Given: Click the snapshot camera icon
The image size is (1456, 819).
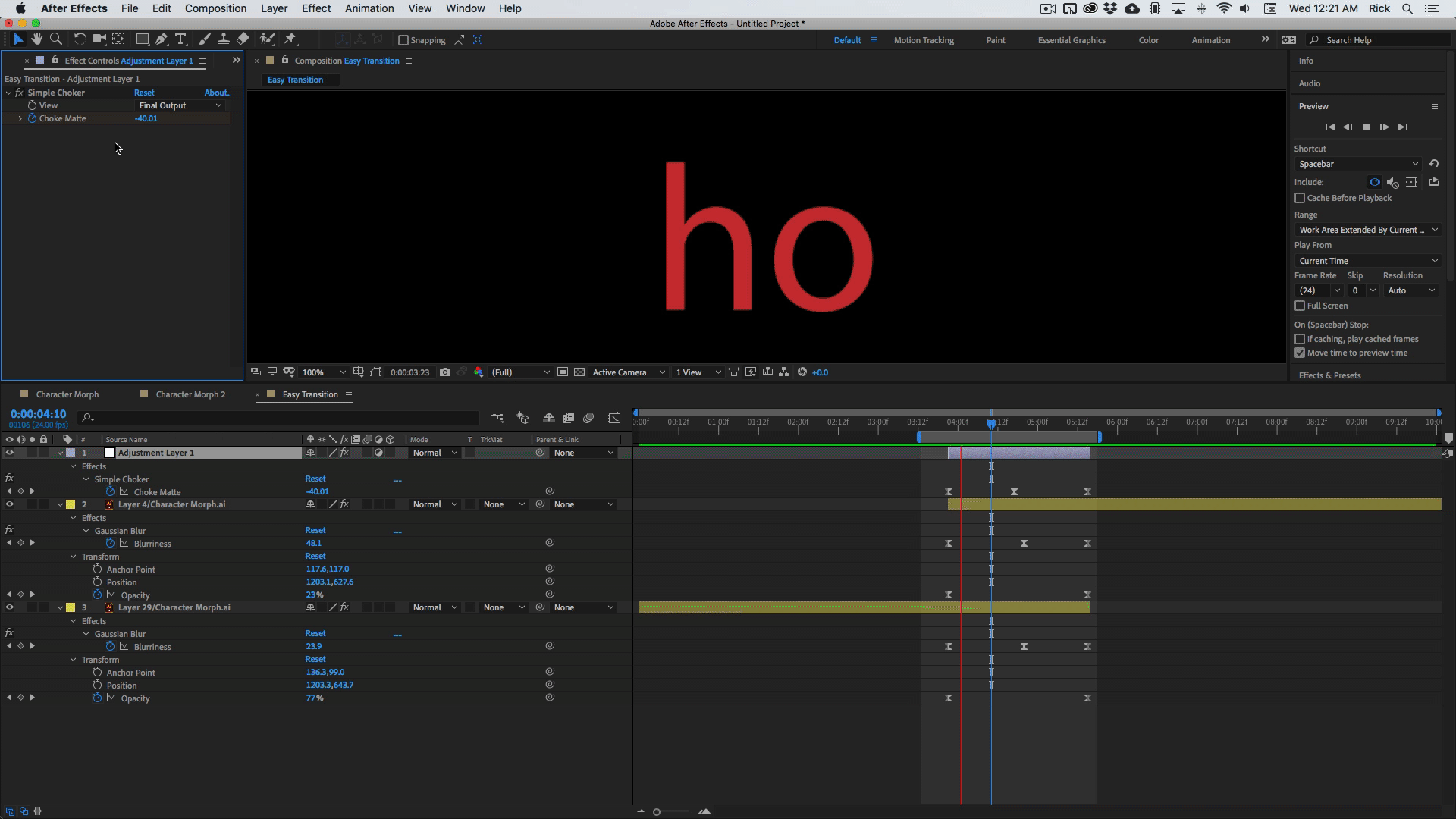Looking at the screenshot, I should coord(445,372).
